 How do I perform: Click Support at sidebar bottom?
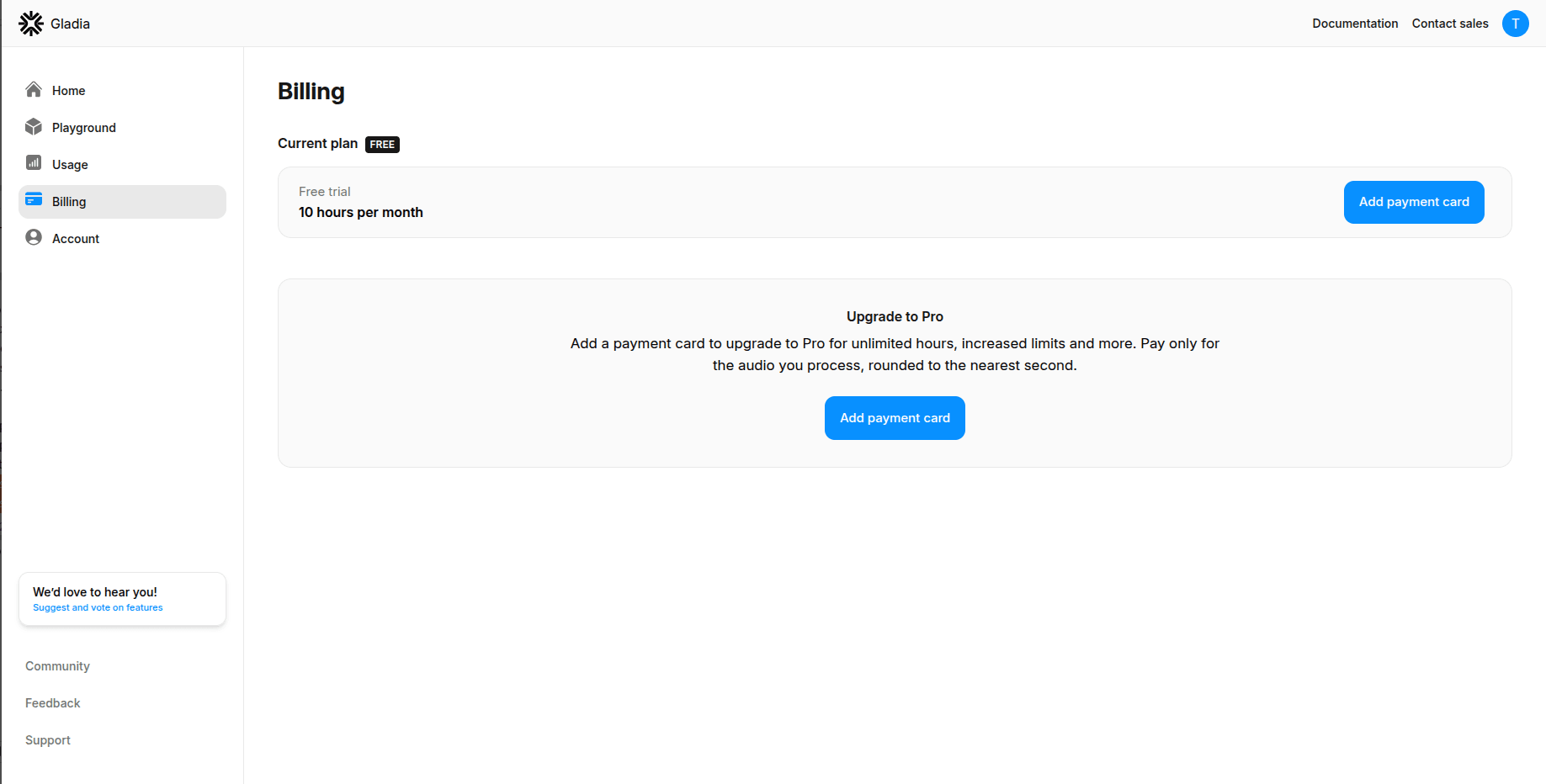click(x=47, y=739)
